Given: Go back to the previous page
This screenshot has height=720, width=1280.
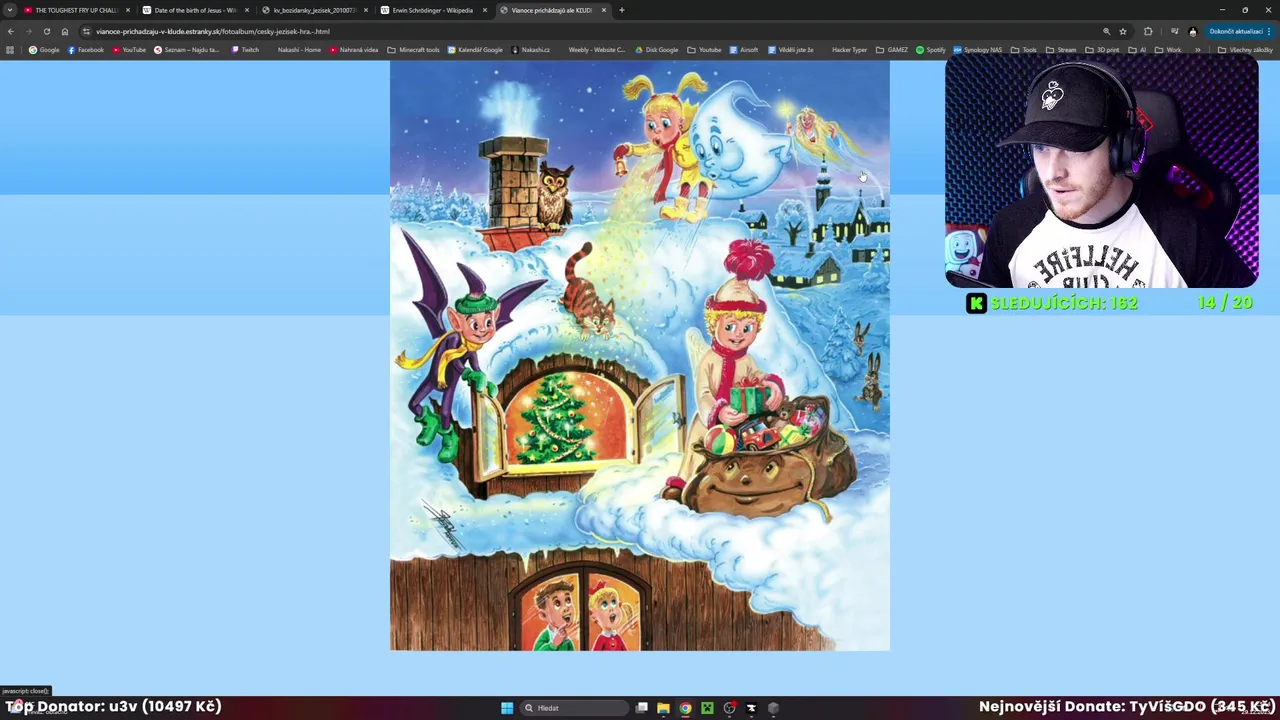Looking at the screenshot, I should click(10, 31).
